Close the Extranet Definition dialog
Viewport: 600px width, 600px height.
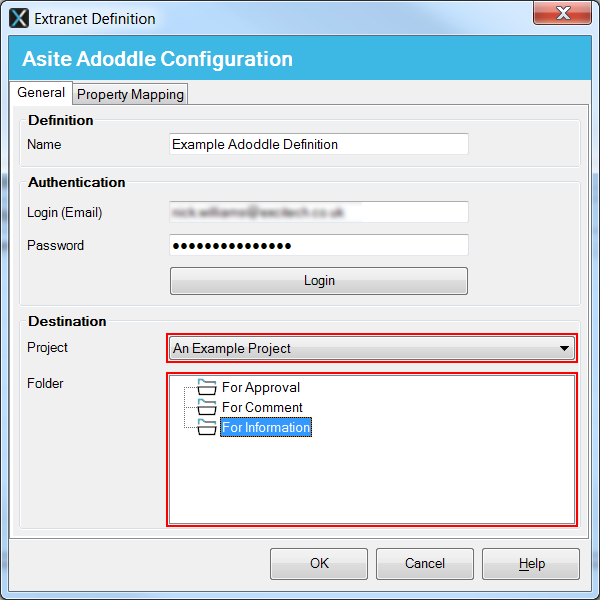click(566, 13)
